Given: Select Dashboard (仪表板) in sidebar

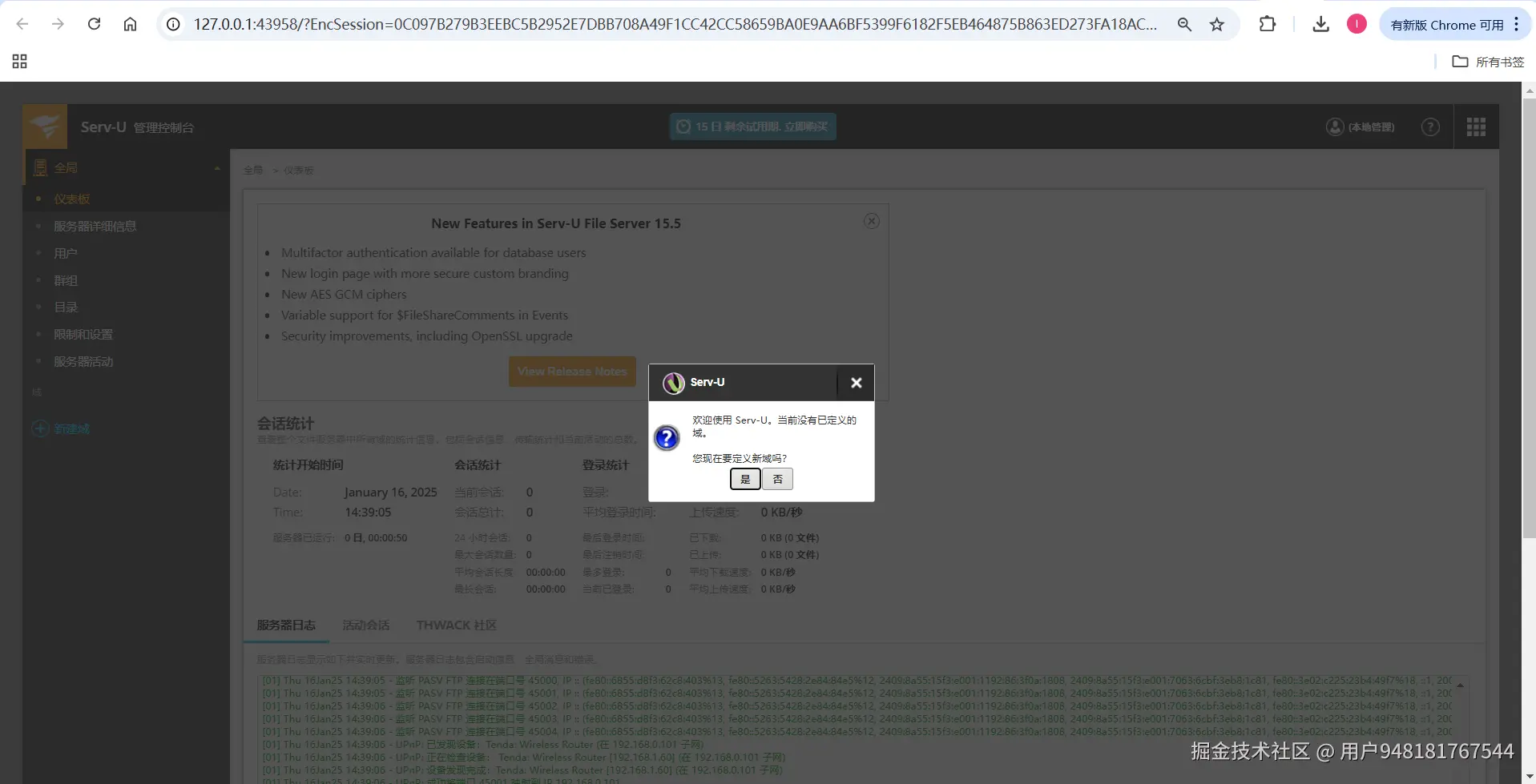Looking at the screenshot, I should pyautogui.click(x=72, y=199).
